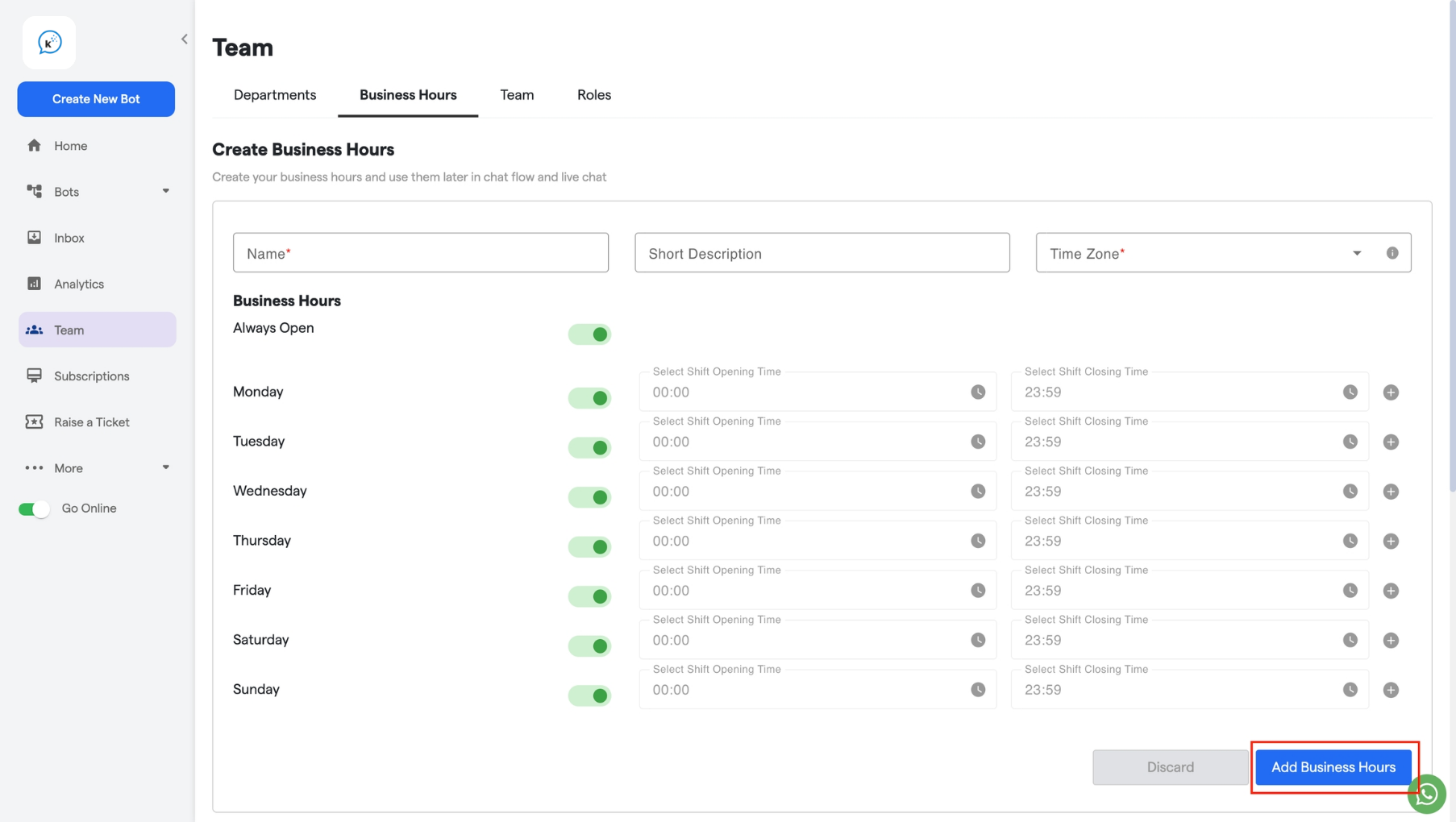Open the WhatsApp chat bubble icon
1456x822 pixels.
click(1427, 794)
